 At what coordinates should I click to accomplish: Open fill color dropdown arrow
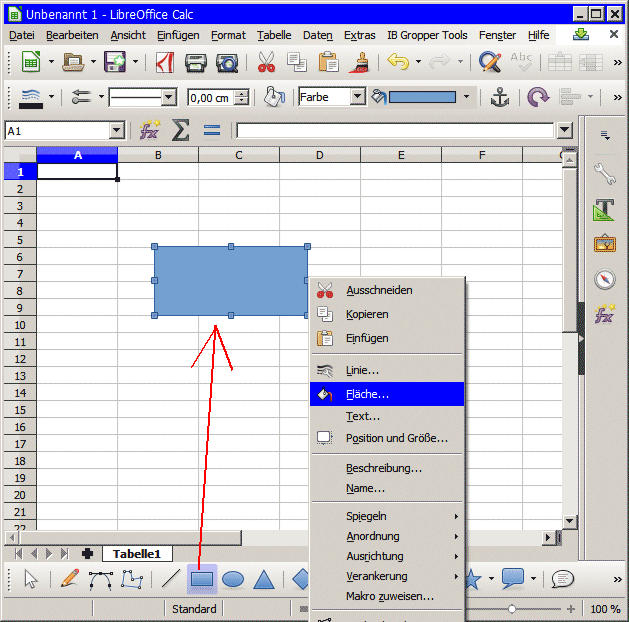pyautogui.click(x=466, y=97)
